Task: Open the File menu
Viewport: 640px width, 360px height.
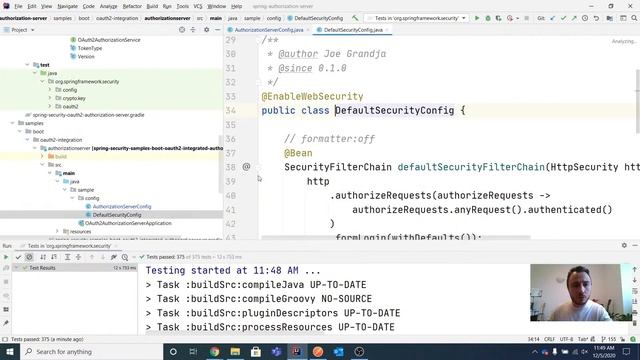Action: (x=18, y=6)
